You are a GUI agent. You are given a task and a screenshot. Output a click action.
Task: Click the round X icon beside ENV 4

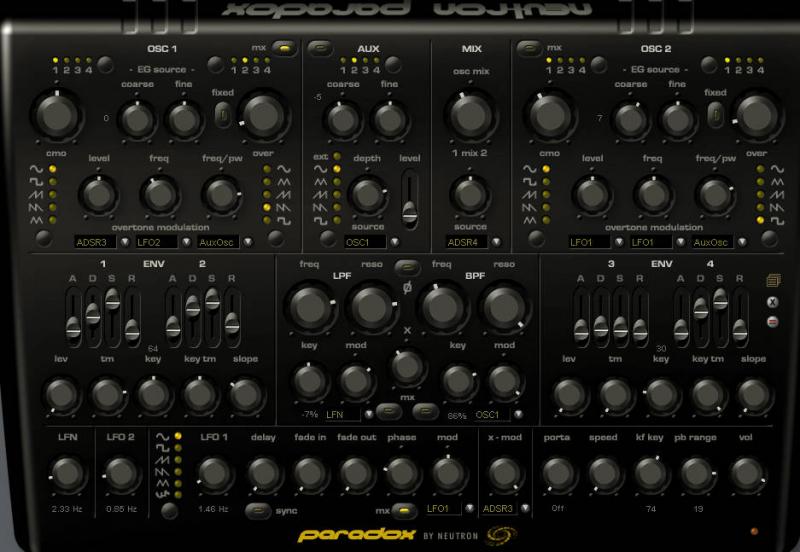tap(772, 302)
